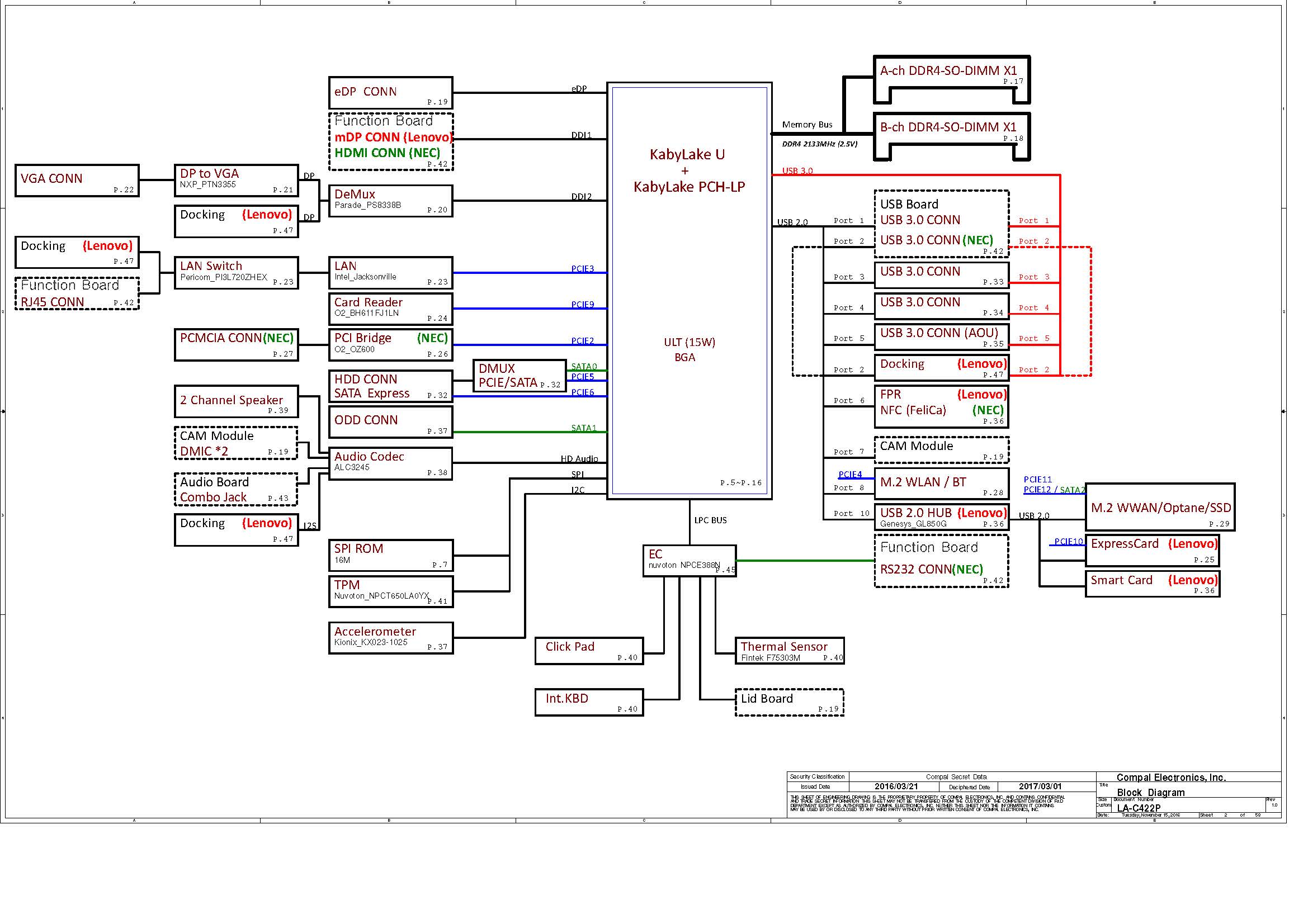Click the 'DMIC *2' text
This screenshot has width=1308, height=924.
pos(204,452)
